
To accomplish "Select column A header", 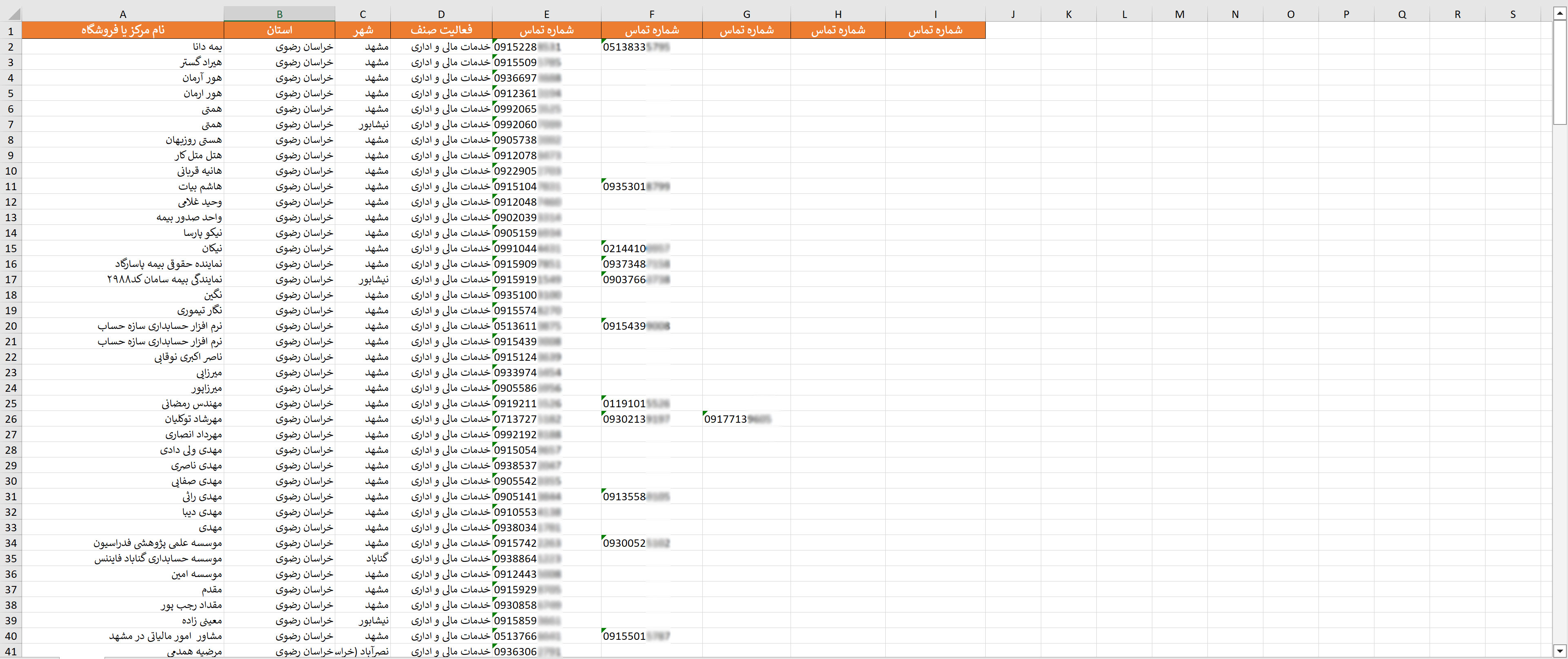I will pos(123,14).
